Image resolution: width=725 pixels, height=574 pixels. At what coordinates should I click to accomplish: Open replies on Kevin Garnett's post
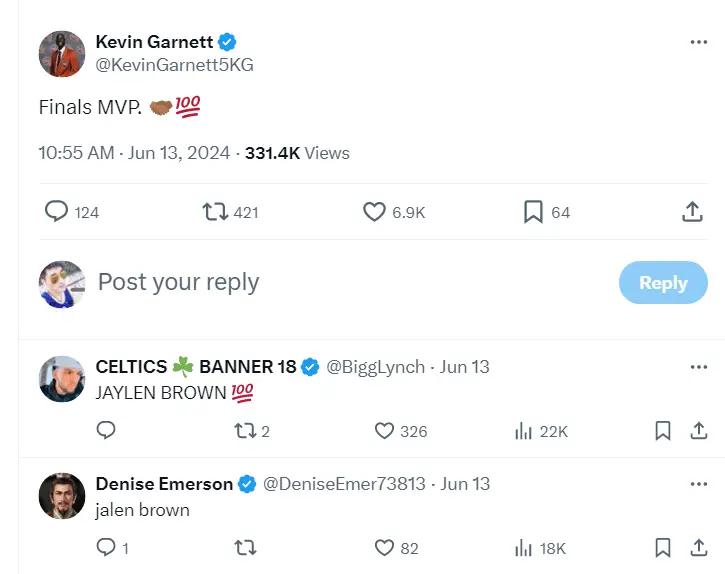(57, 212)
